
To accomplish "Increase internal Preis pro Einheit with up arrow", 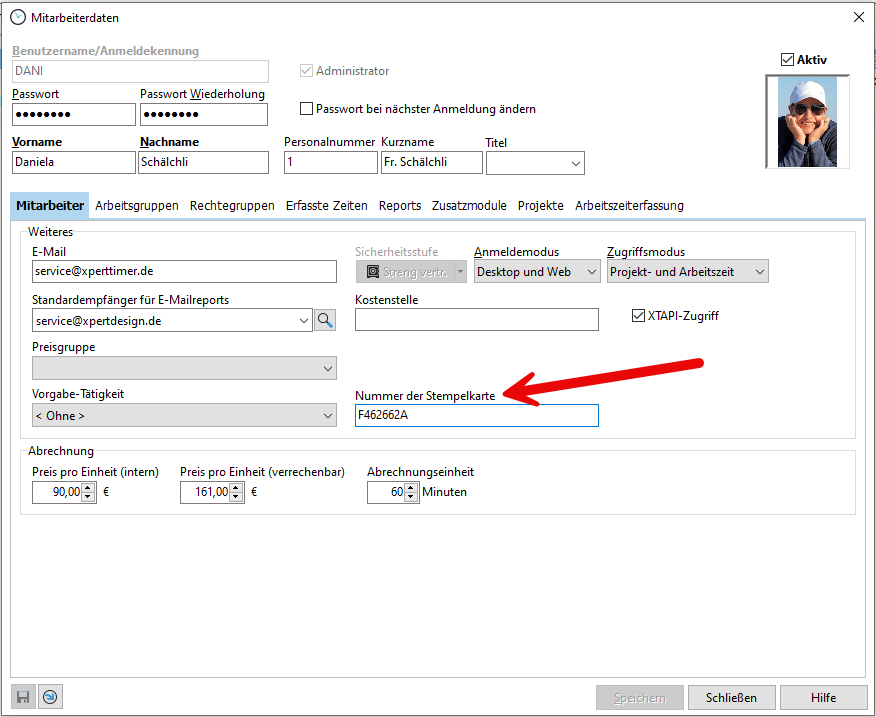I will (88, 487).
